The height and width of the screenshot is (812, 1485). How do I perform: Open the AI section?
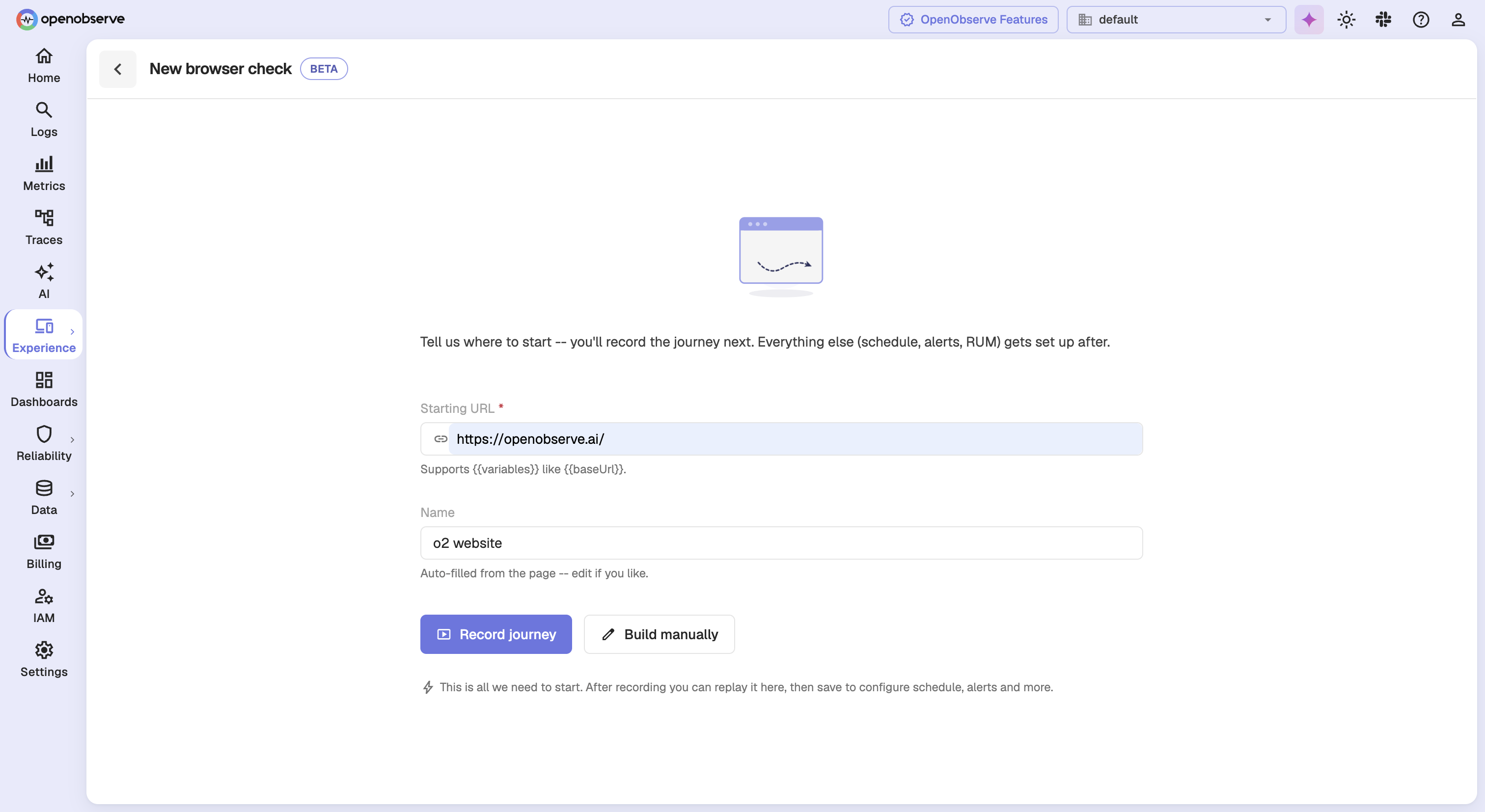[x=44, y=281]
